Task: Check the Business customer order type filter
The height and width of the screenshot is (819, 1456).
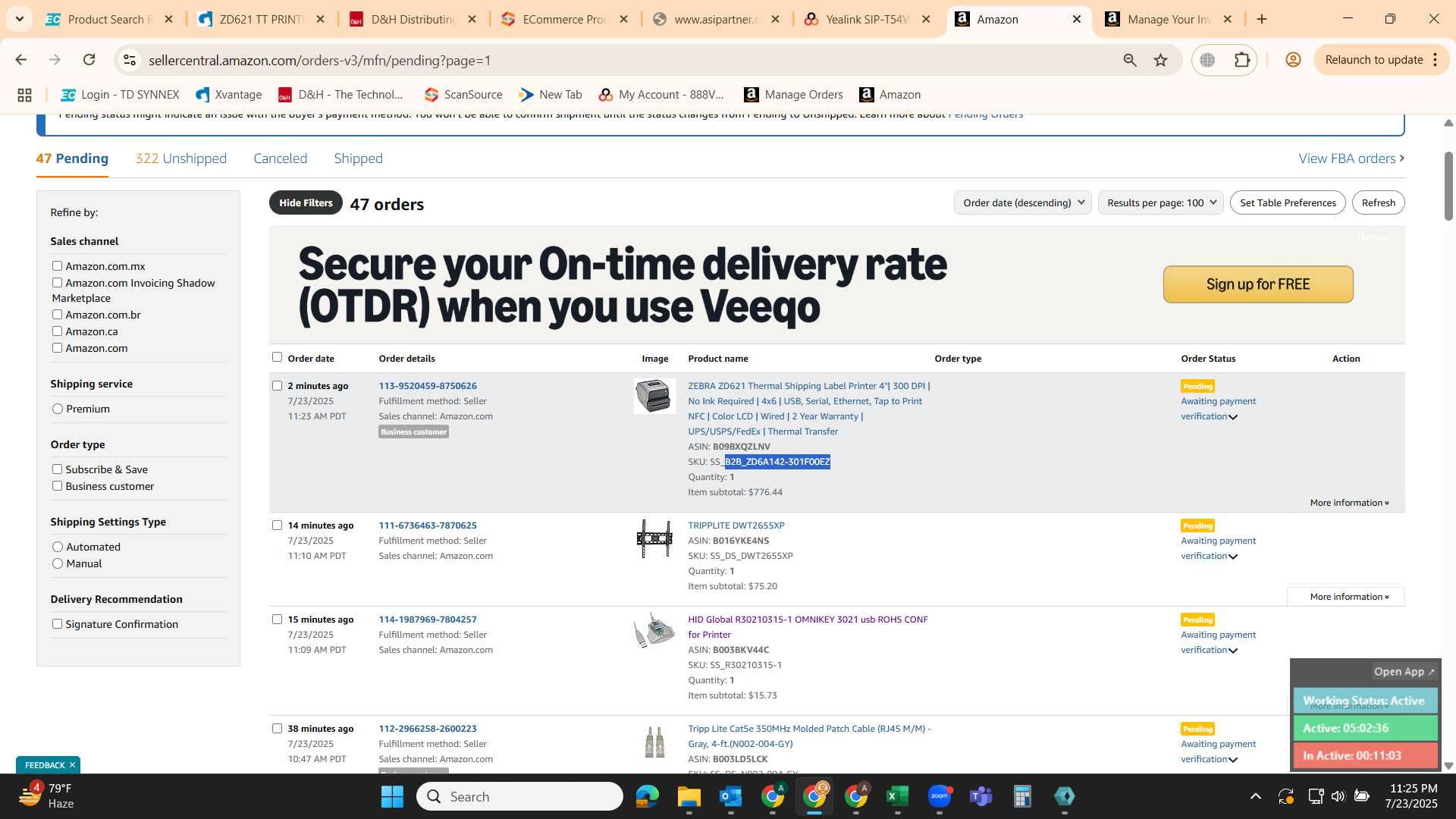Action: click(x=57, y=486)
